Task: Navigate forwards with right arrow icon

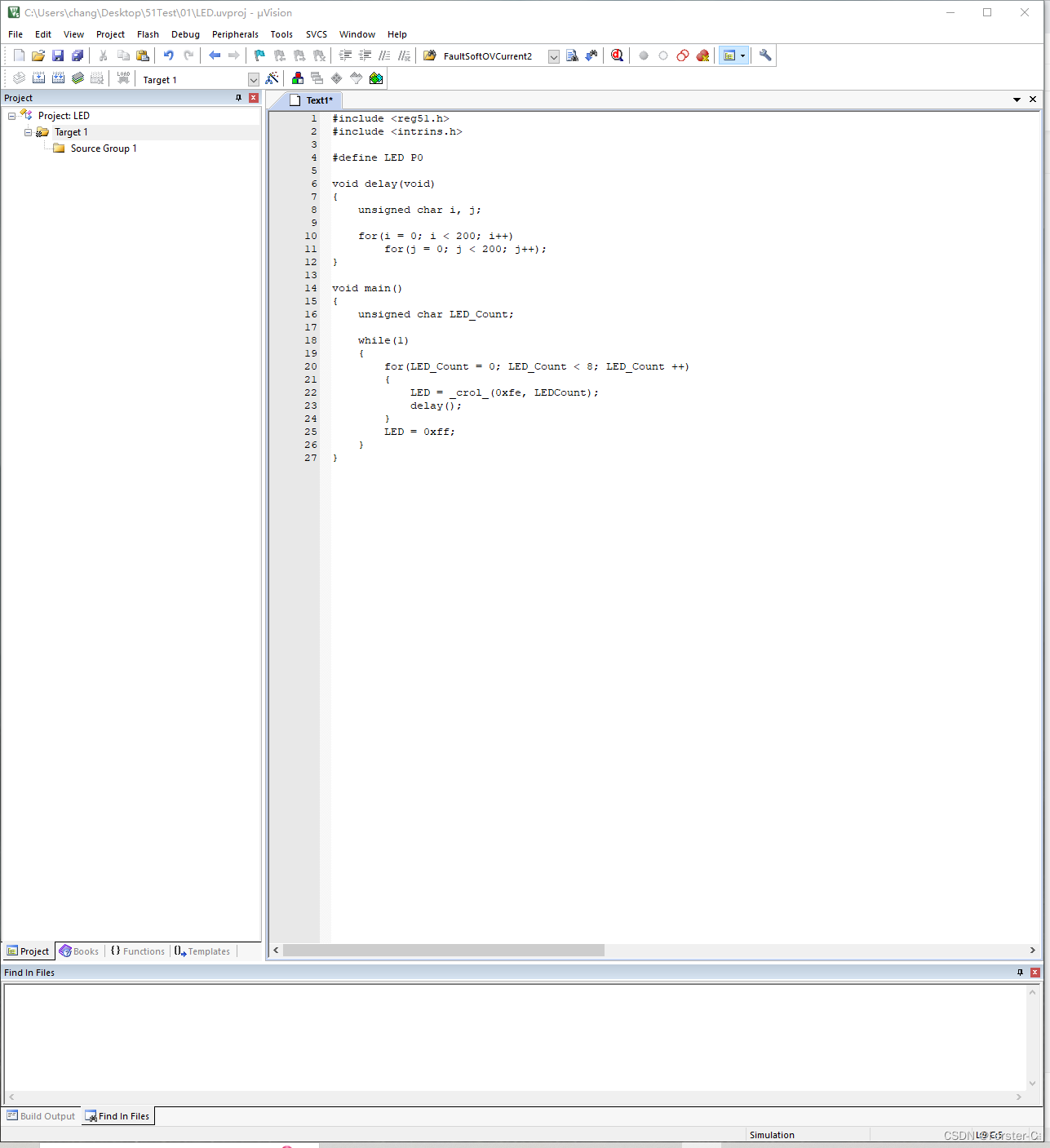Action: coord(234,55)
